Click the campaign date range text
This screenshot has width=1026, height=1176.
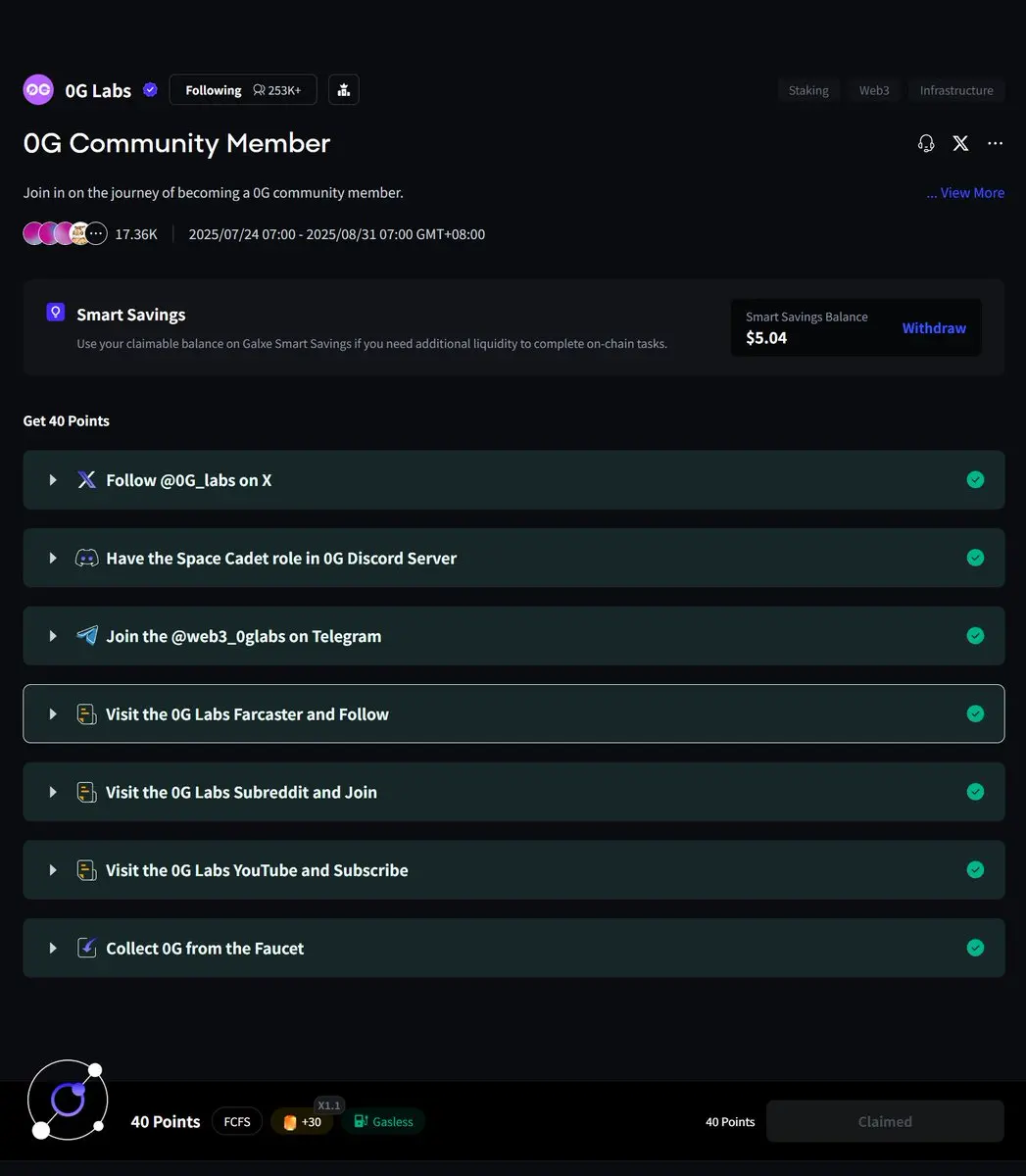click(x=337, y=234)
